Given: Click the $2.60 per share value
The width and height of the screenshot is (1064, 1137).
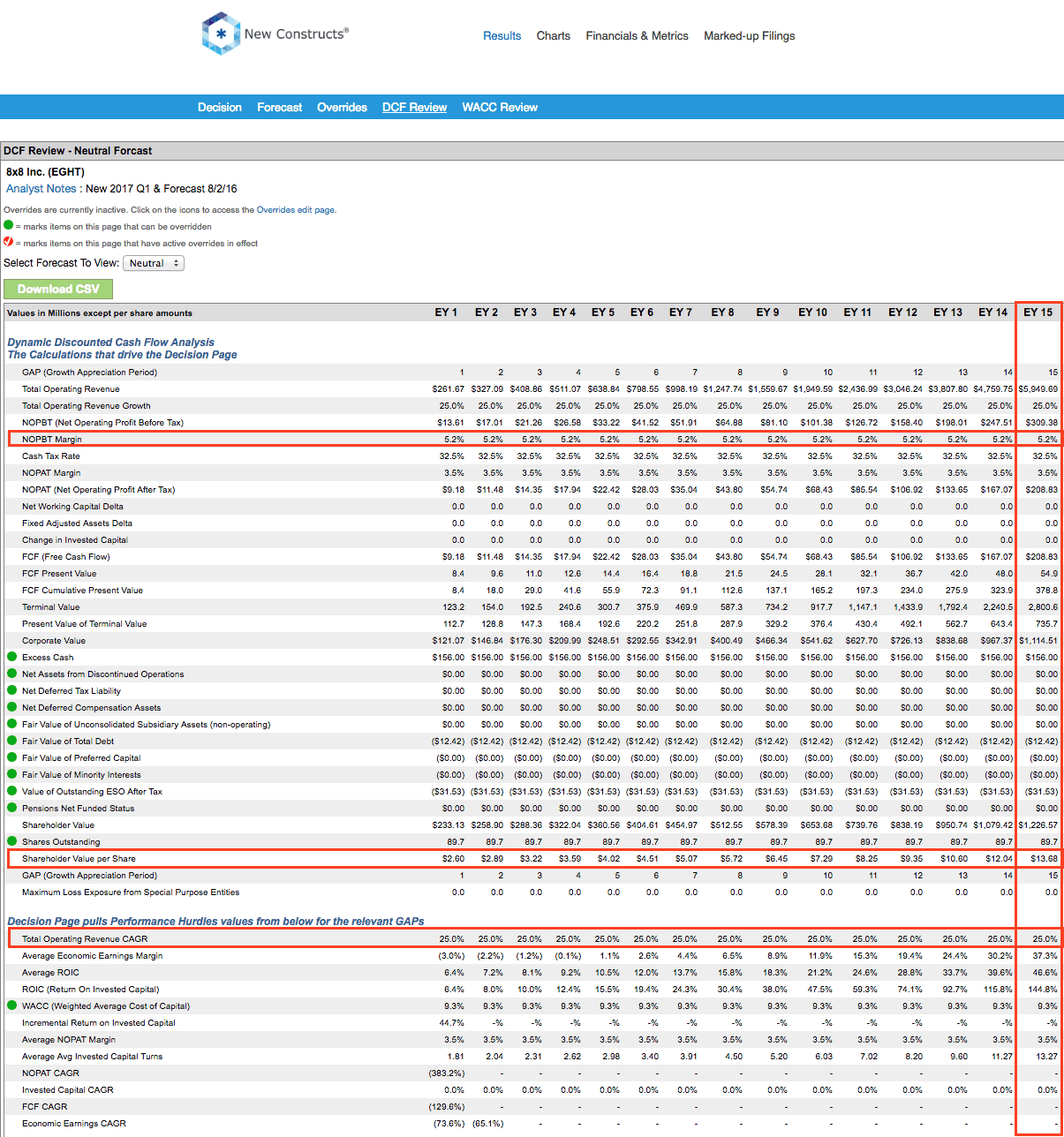Looking at the screenshot, I should click(453, 858).
